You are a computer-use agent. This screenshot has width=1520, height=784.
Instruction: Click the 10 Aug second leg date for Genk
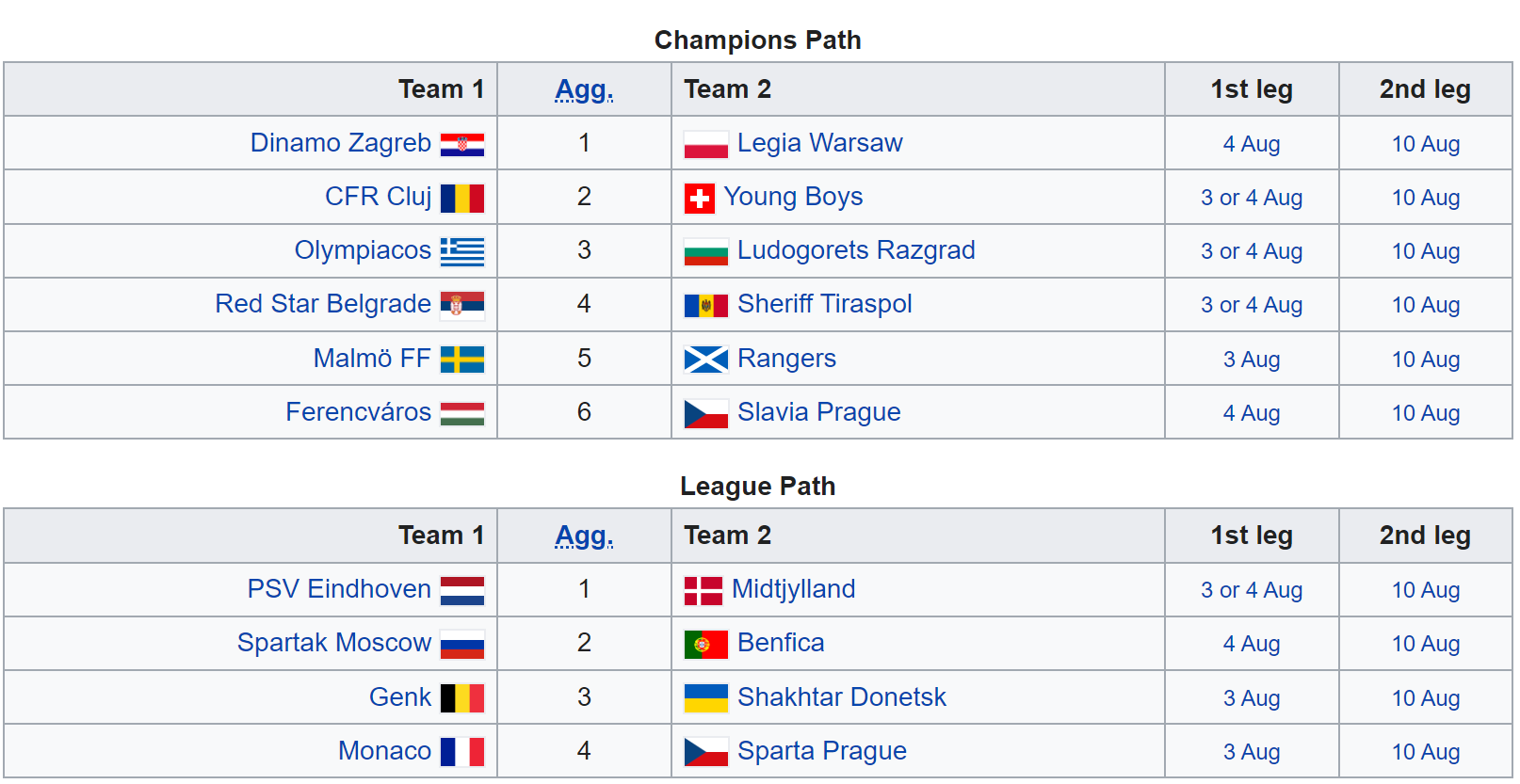[x=1426, y=698]
